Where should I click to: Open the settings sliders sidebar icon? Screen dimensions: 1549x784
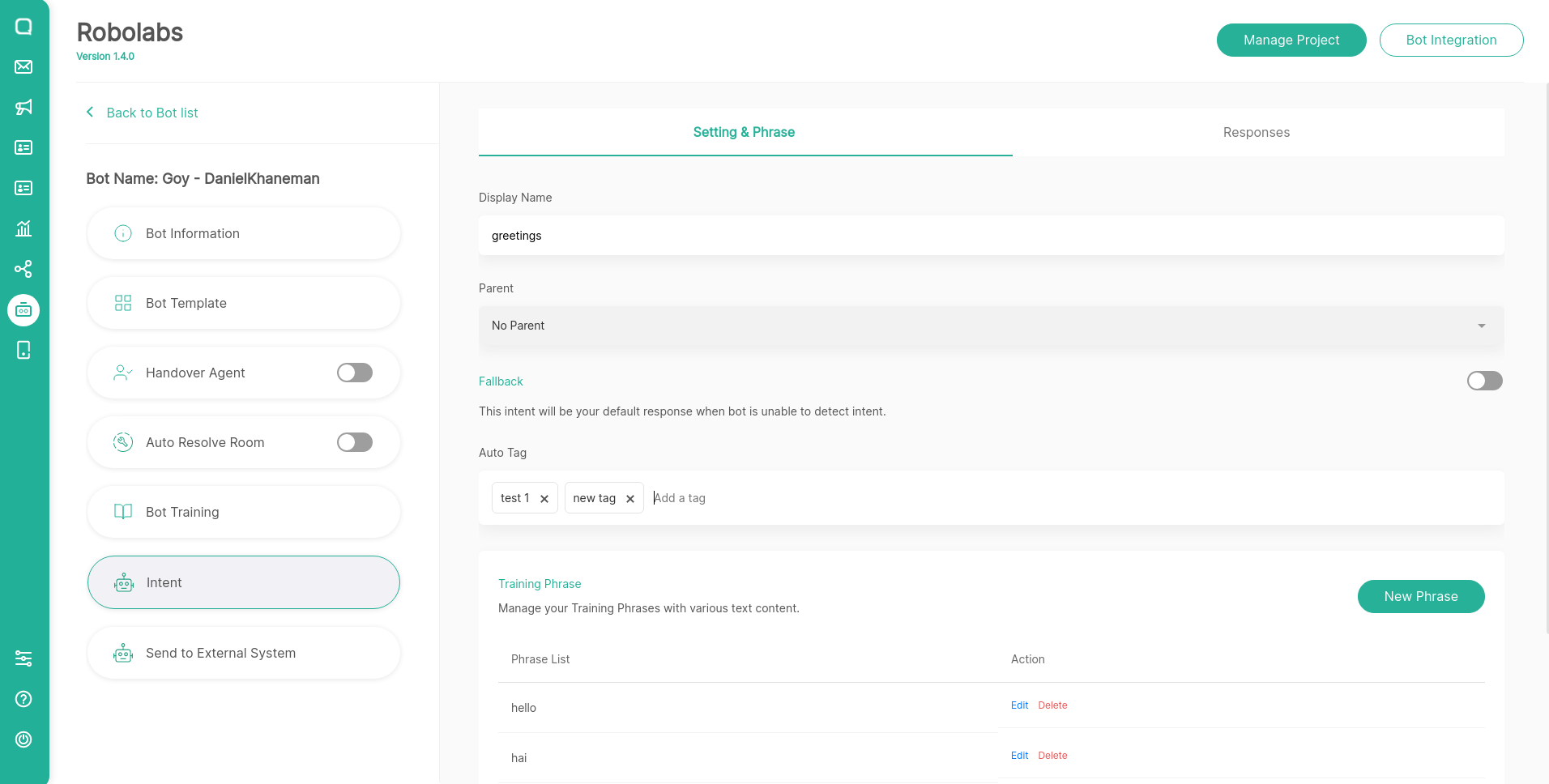click(23, 658)
